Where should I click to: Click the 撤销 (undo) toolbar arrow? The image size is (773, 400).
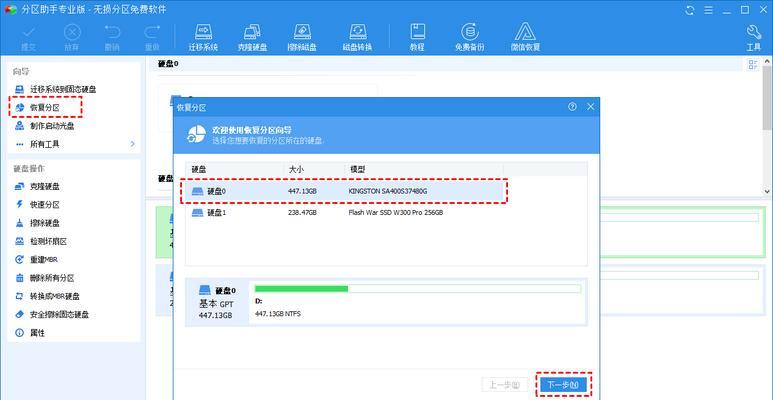pos(112,38)
